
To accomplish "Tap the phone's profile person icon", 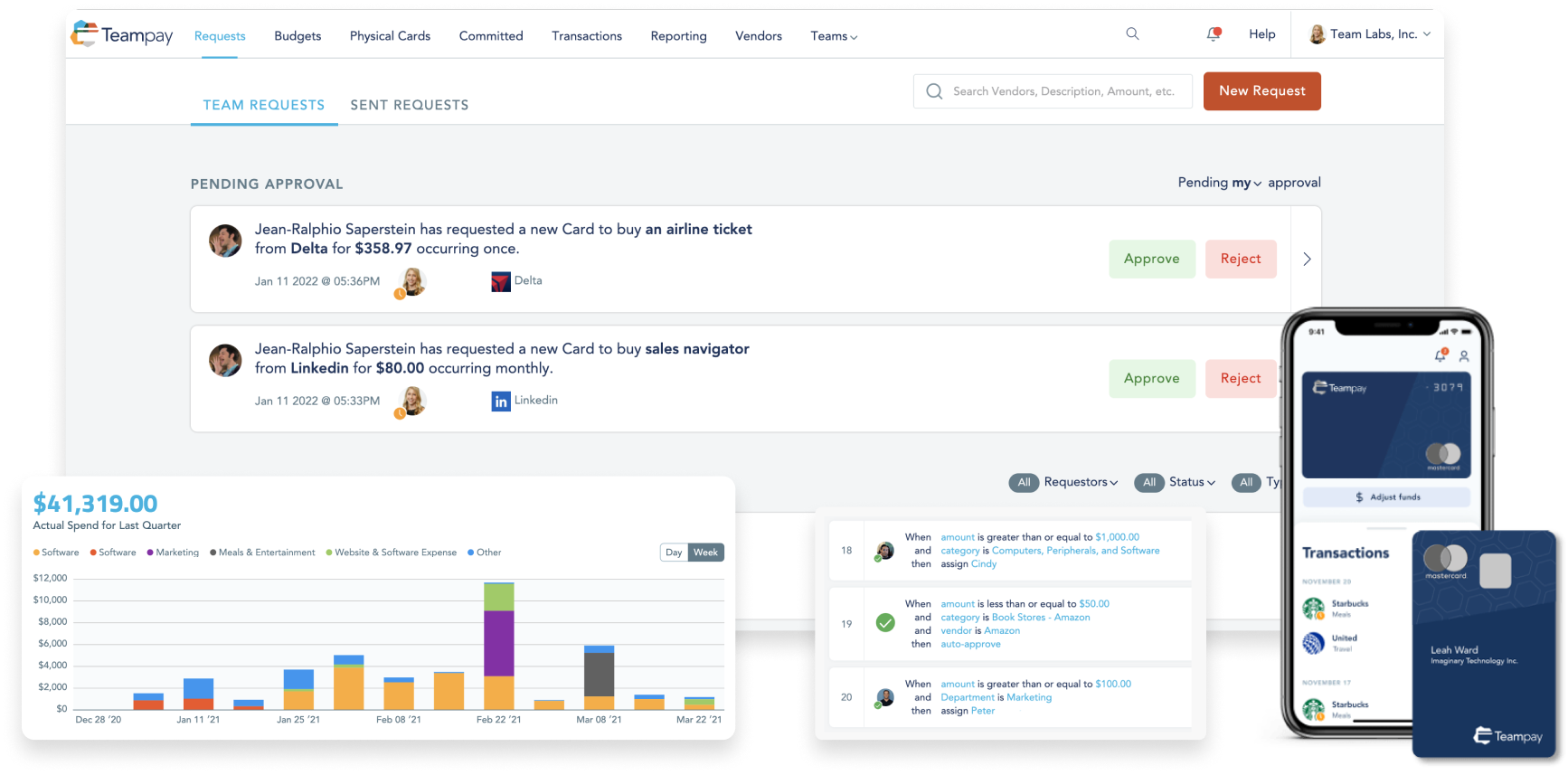I will 1464,356.
